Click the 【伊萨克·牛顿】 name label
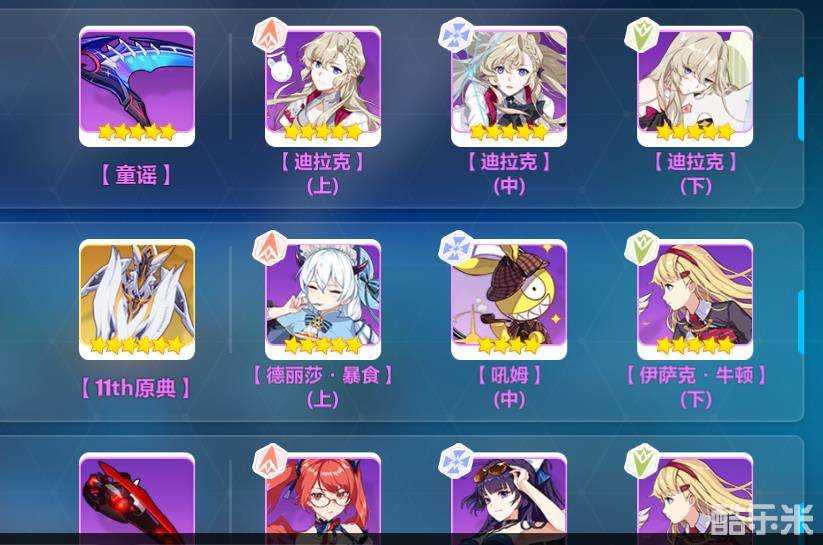Screen dimensions: 823x545 tap(696, 375)
